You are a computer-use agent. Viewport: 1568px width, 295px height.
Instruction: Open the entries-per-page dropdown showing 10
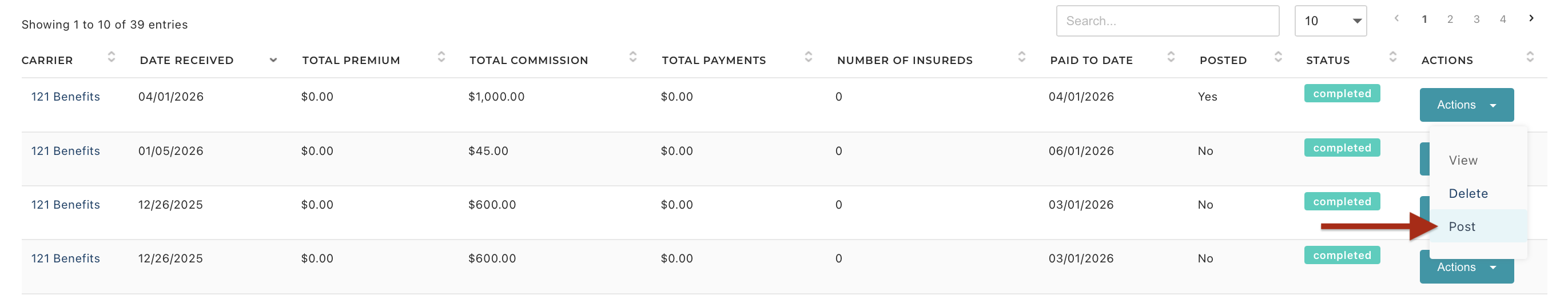(1331, 21)
